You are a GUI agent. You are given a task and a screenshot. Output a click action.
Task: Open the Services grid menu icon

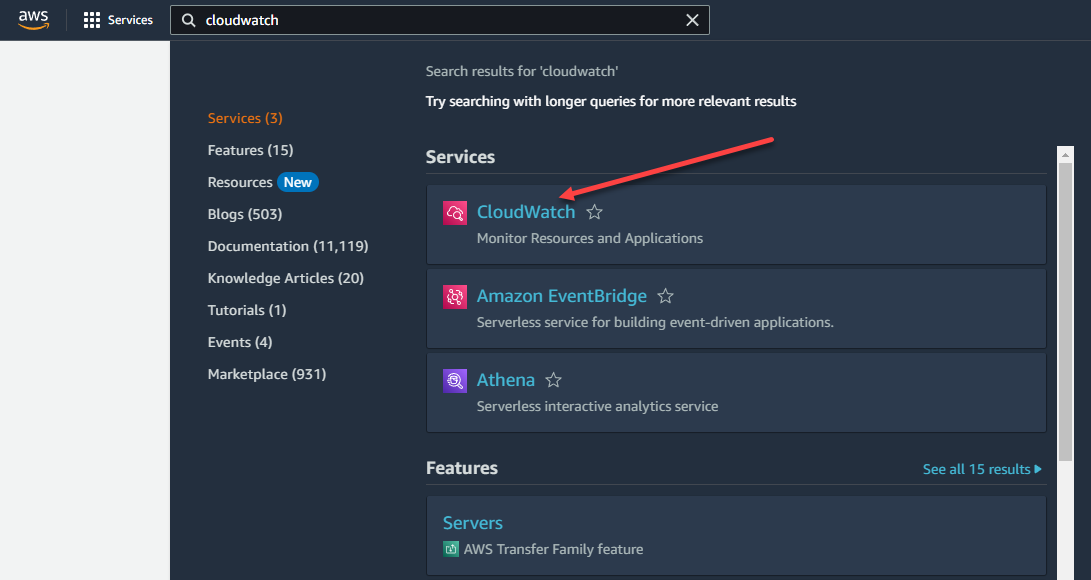pyautogui.click(x=92, y=20)
